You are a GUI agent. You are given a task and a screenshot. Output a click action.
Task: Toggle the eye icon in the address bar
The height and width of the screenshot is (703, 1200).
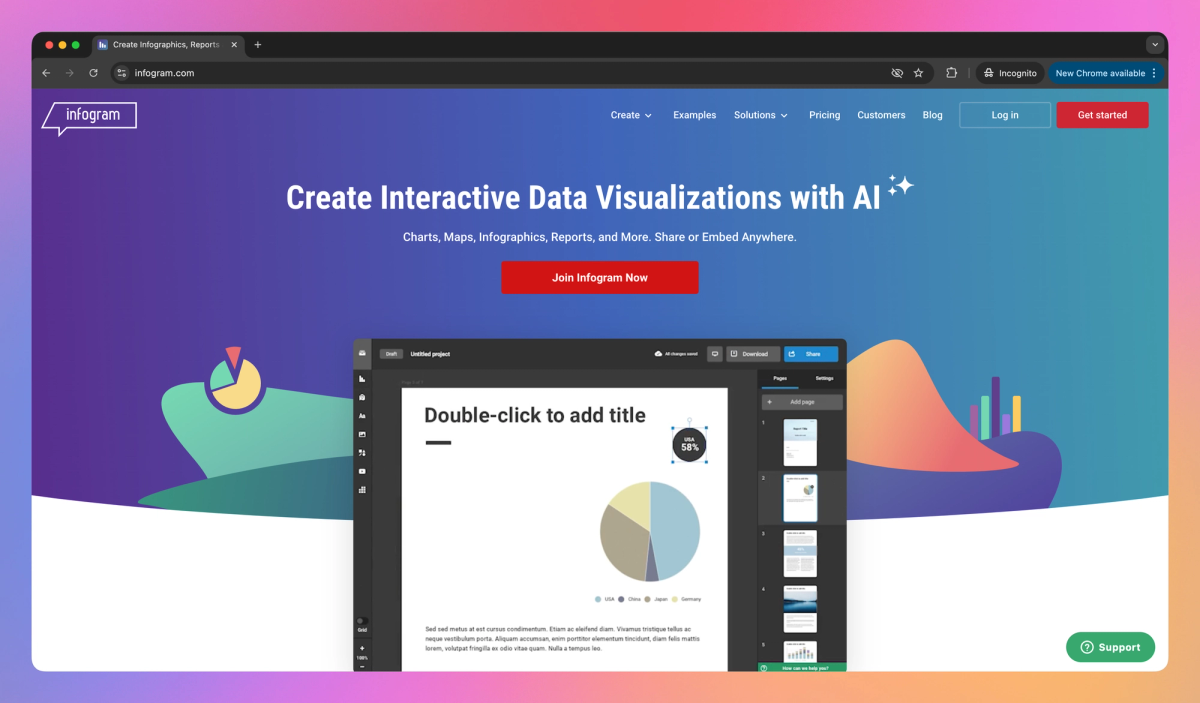[897, 72]
